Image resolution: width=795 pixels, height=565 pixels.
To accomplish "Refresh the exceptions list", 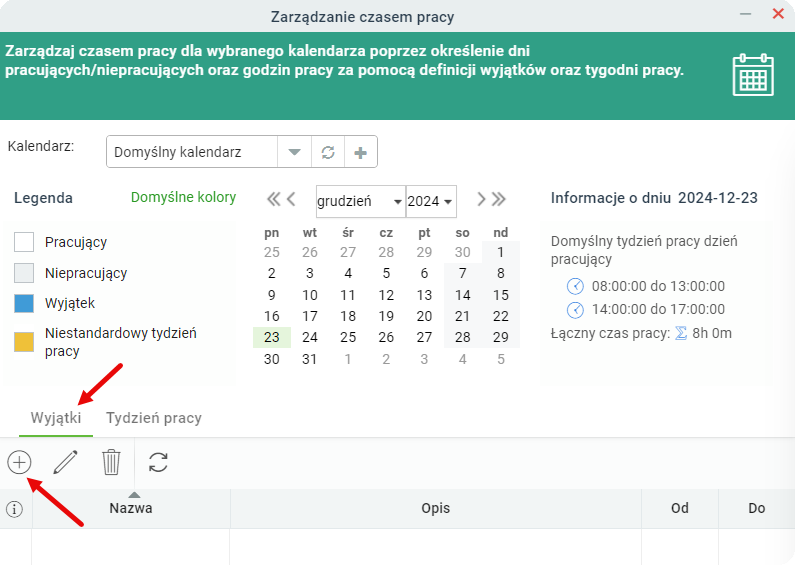I will 158,462.
